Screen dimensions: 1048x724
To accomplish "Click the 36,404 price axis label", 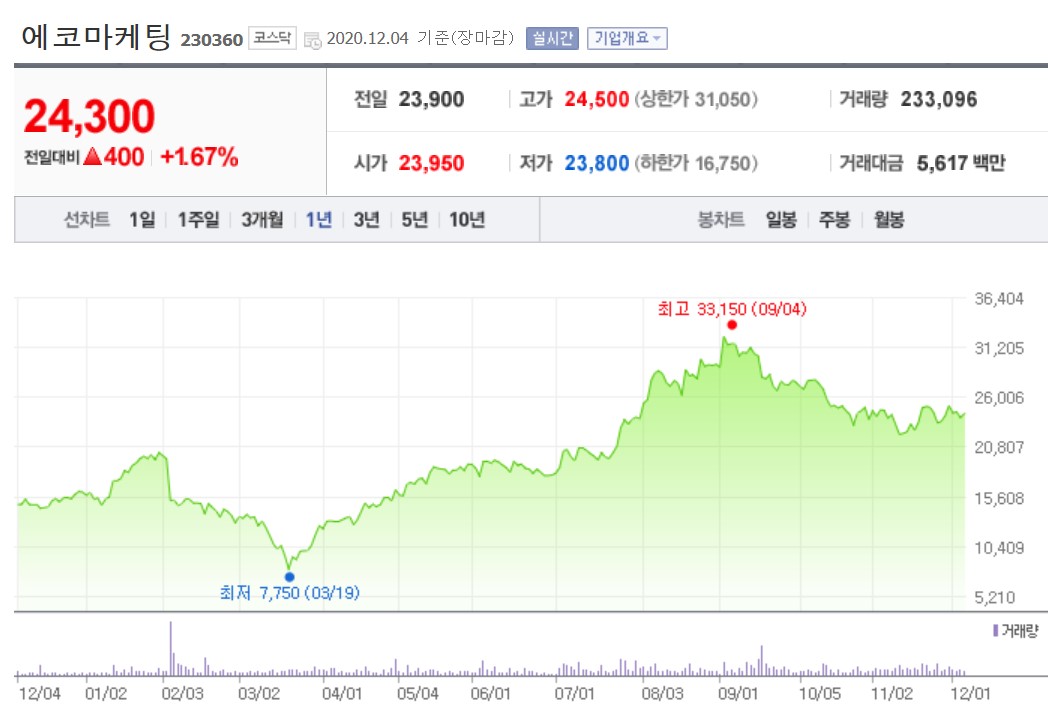I will 999,299.
